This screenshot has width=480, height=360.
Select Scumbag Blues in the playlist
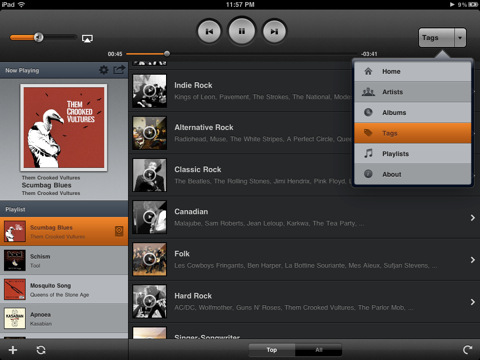(64, 231)
